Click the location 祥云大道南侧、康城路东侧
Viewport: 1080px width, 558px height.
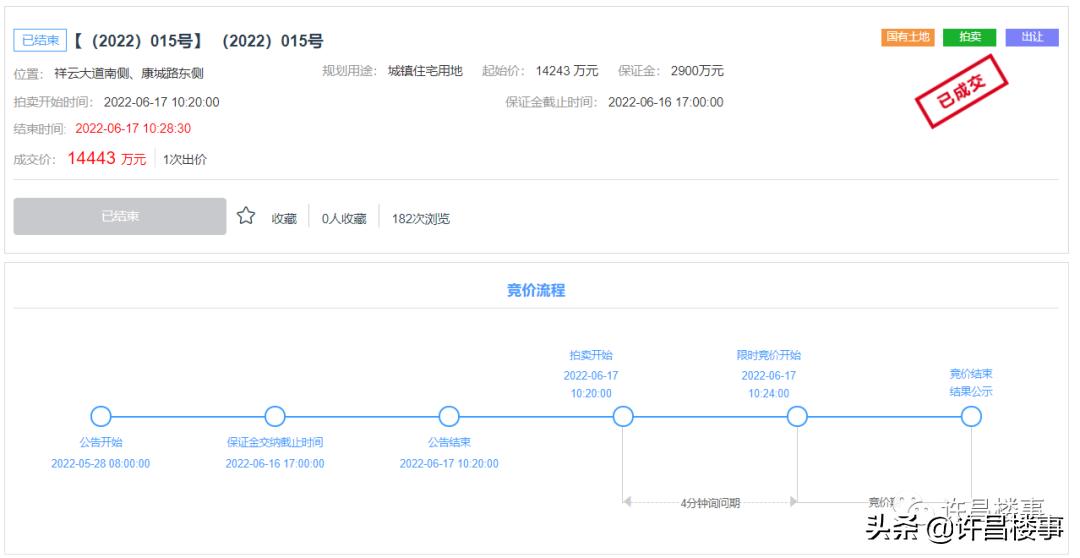coord(129,74)
